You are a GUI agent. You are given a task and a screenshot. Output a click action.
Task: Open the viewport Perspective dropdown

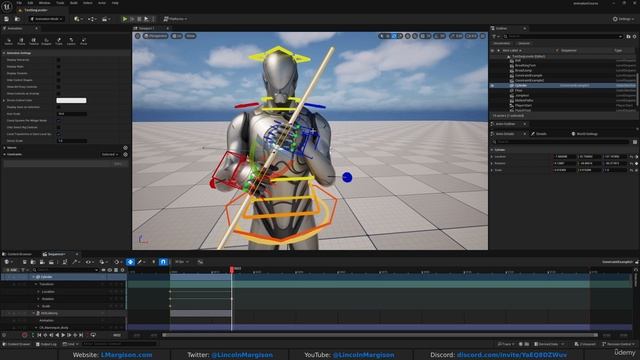click(155, 36)
